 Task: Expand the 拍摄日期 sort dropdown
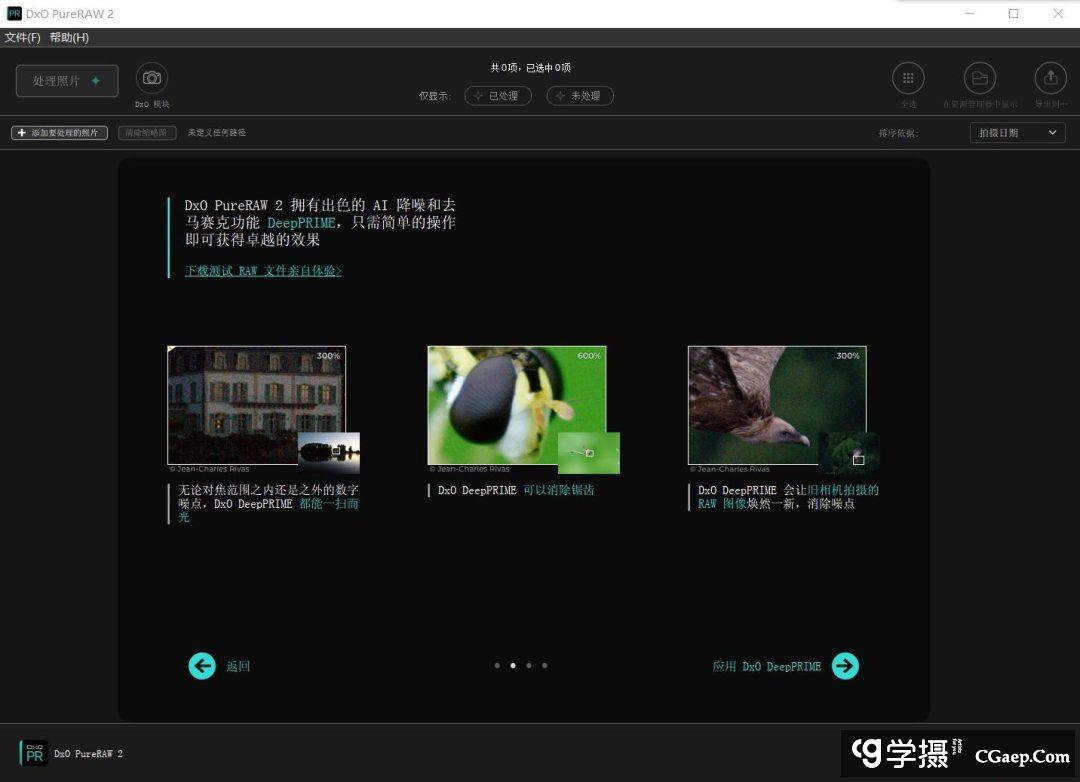1017,133
